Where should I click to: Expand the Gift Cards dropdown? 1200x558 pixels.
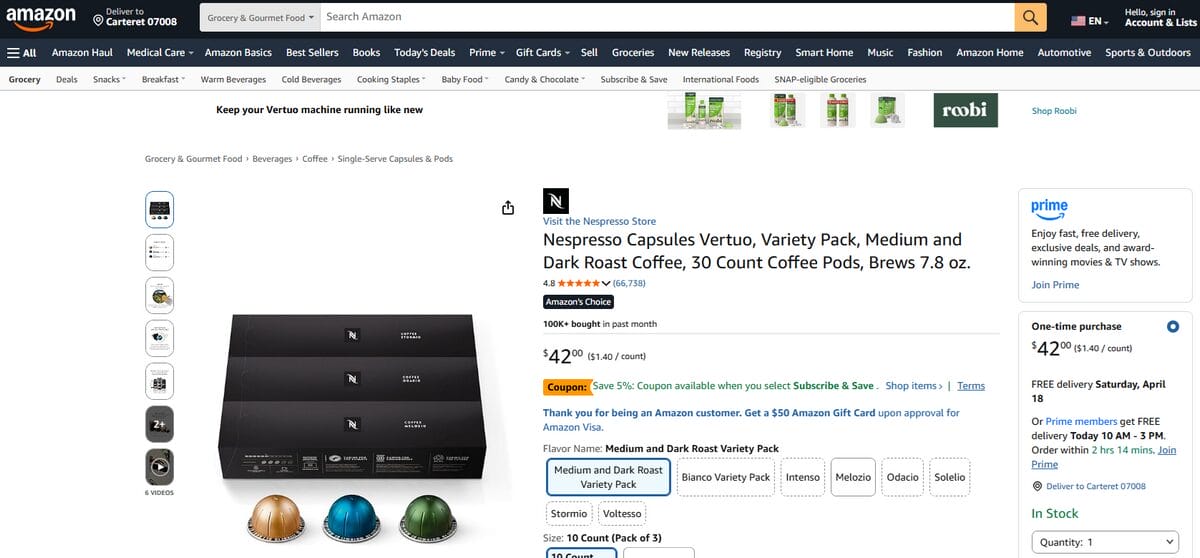point(542,52)
